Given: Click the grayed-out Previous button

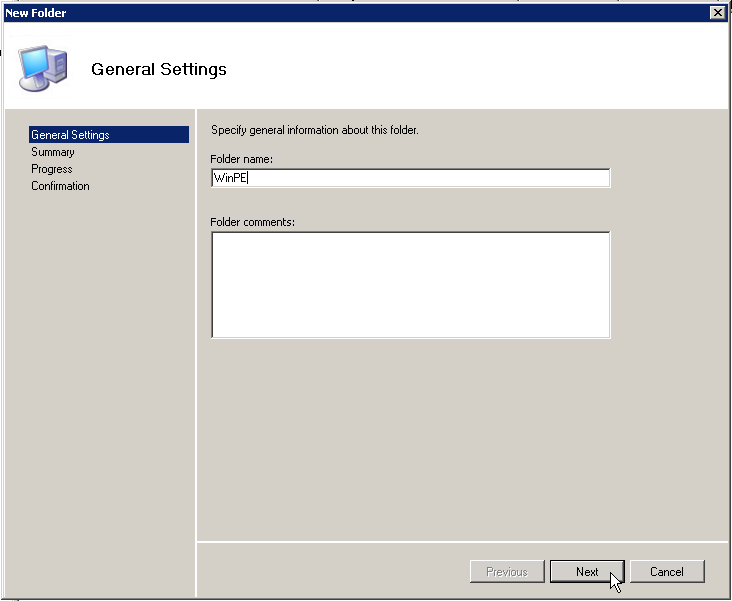Looking at the screenshot, I should (507, 572).
